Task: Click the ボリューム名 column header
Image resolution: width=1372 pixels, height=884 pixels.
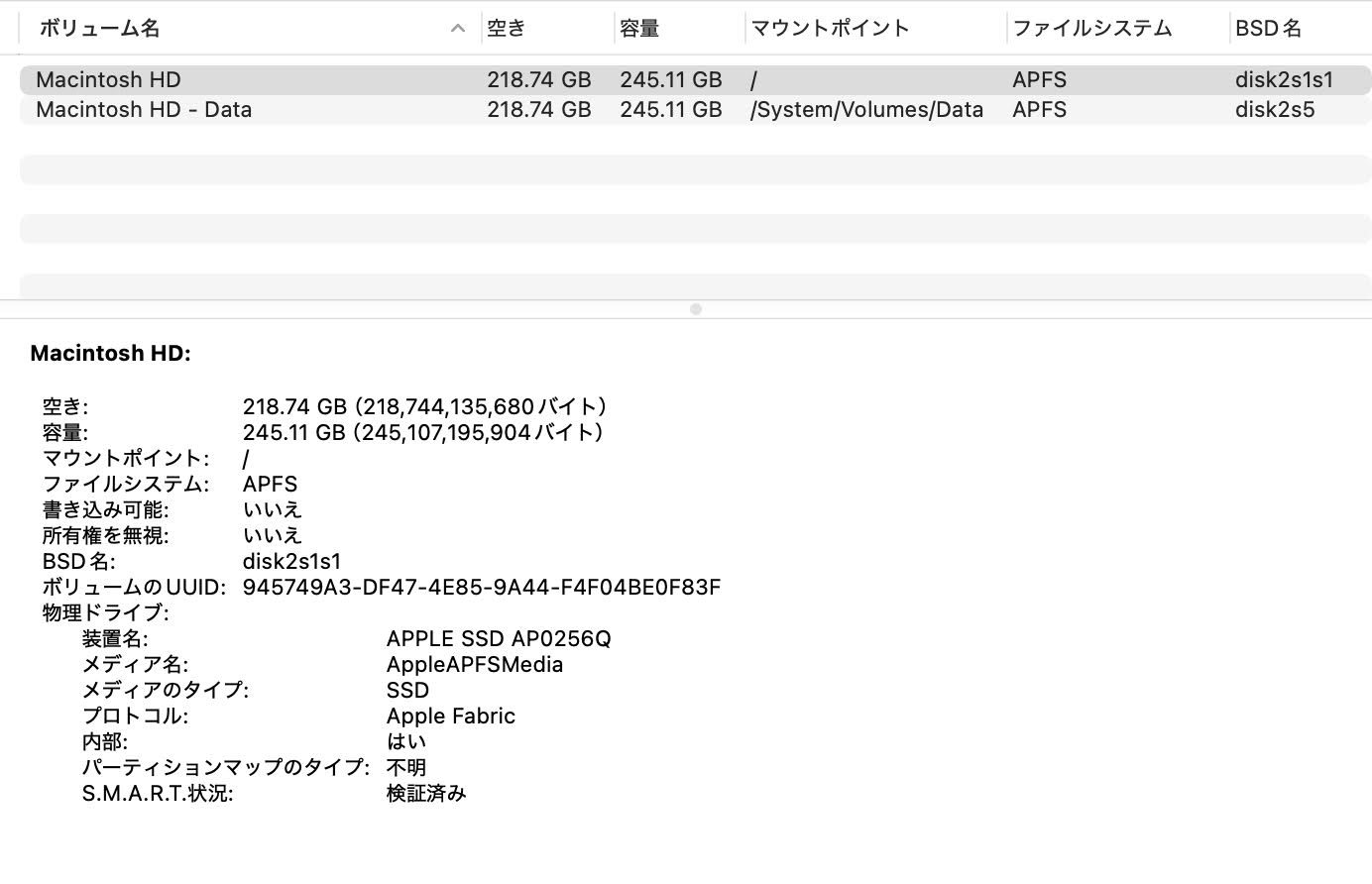Action: [100, 28]
